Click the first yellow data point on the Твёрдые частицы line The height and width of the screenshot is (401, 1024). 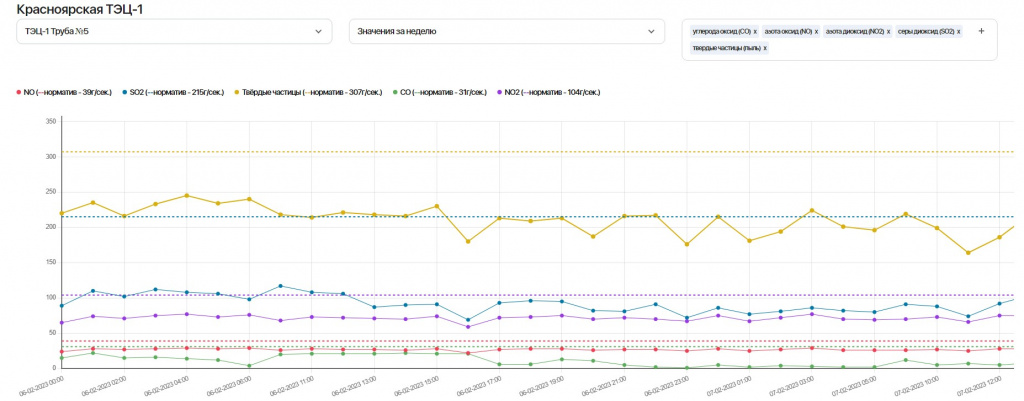62,213
